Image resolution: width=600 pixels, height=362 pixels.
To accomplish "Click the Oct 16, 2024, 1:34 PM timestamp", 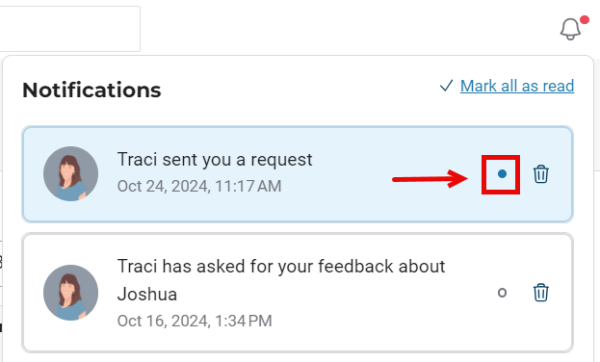I will click(x=195, y=321).
